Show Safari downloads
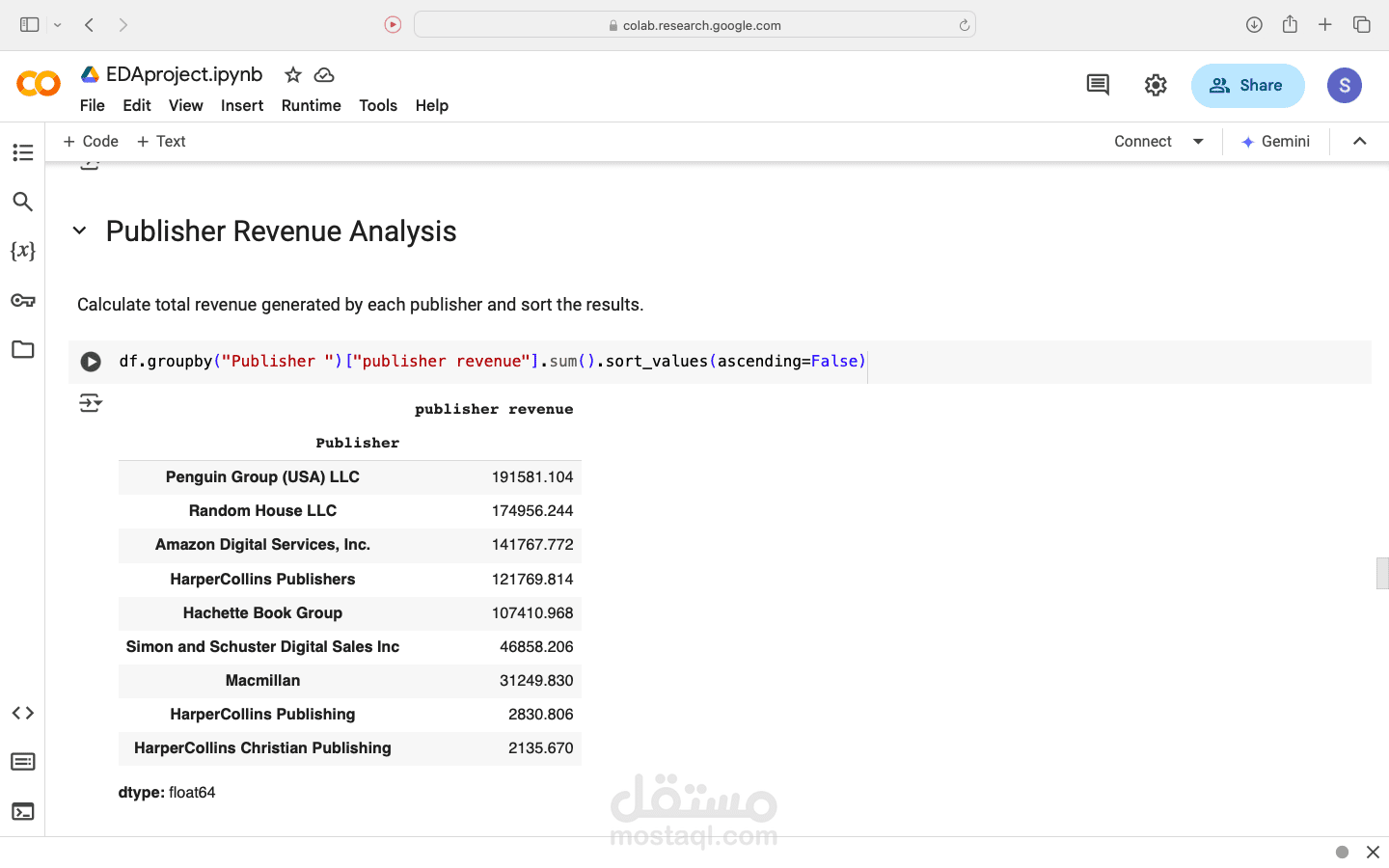Viewport: 1389px width, 868px height. click(1254, 25)
